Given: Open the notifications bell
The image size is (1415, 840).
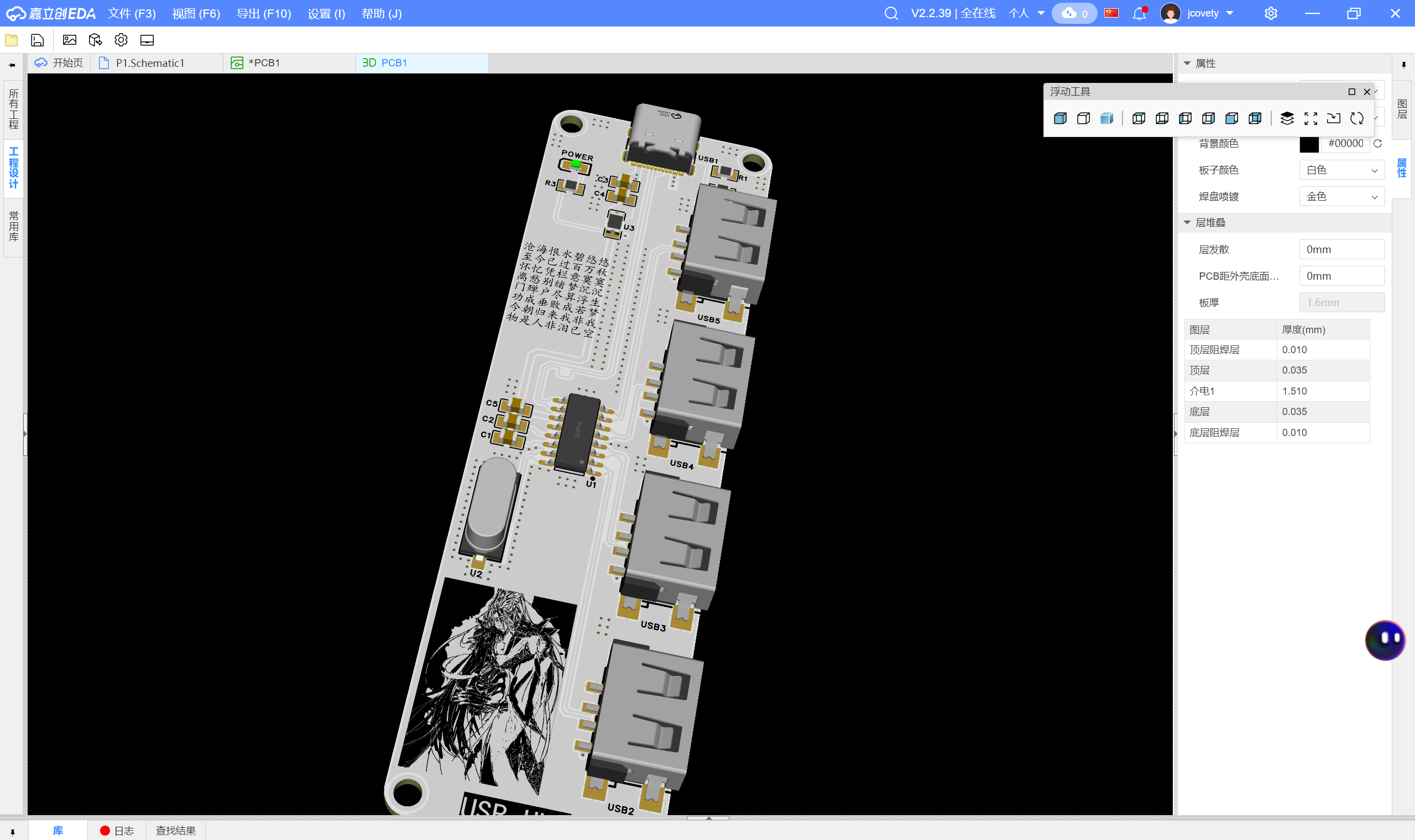Looking at the screenshot, I should (x=1139, y=13).
